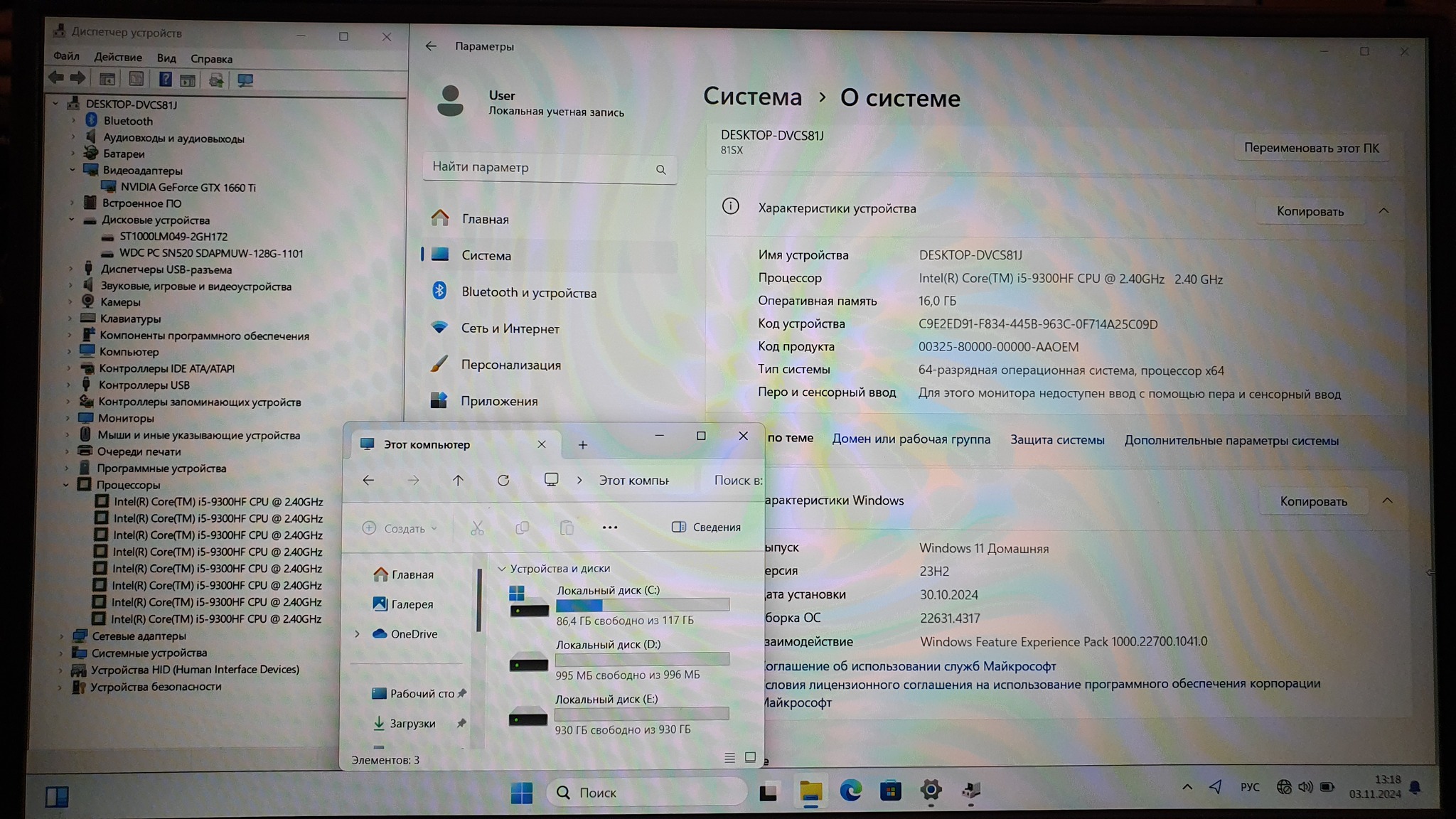
Task: Open Microsoft Edge from the taskbar
Action: tap(850, 791)
